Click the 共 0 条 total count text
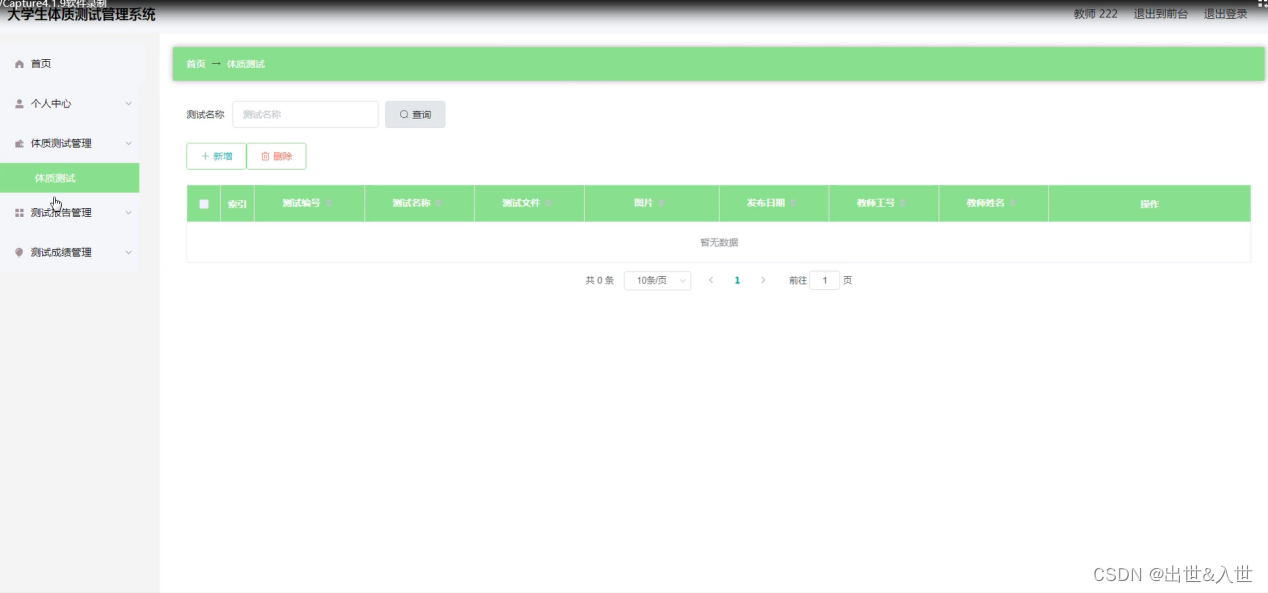 coord(599,281)
